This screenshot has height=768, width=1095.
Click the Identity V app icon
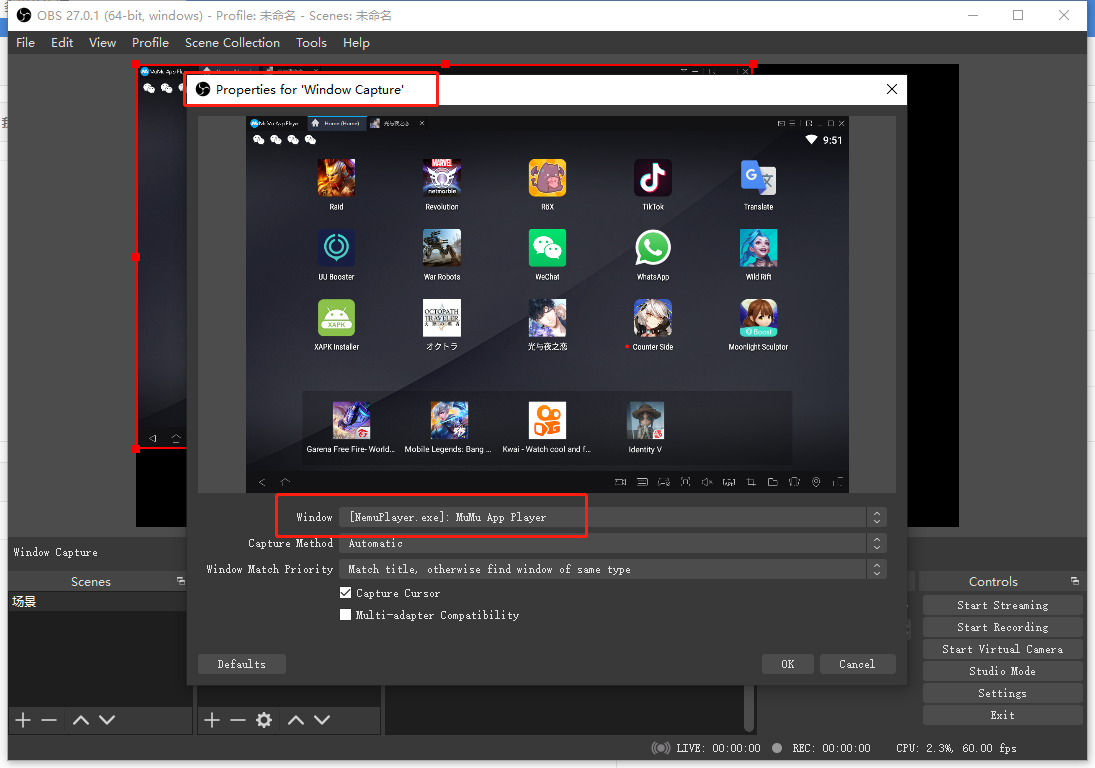(646, 420)
